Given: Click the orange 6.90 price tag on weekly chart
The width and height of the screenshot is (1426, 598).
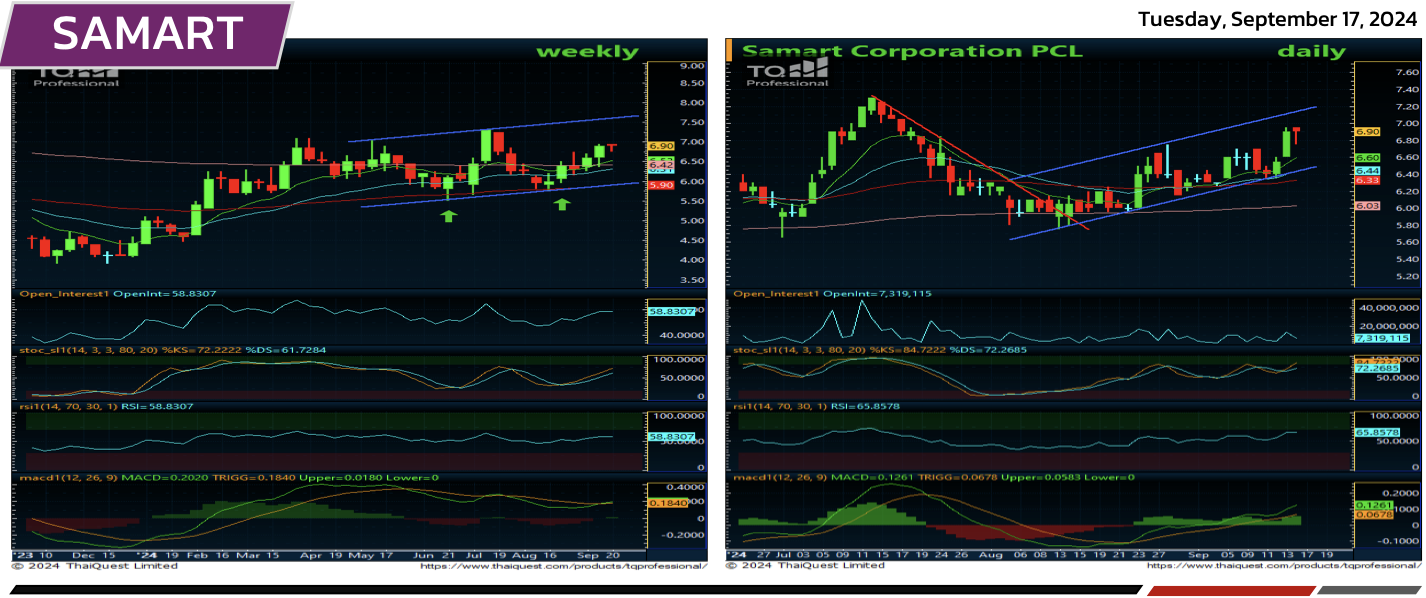Looking at the screenshot, I should (660, 147).
